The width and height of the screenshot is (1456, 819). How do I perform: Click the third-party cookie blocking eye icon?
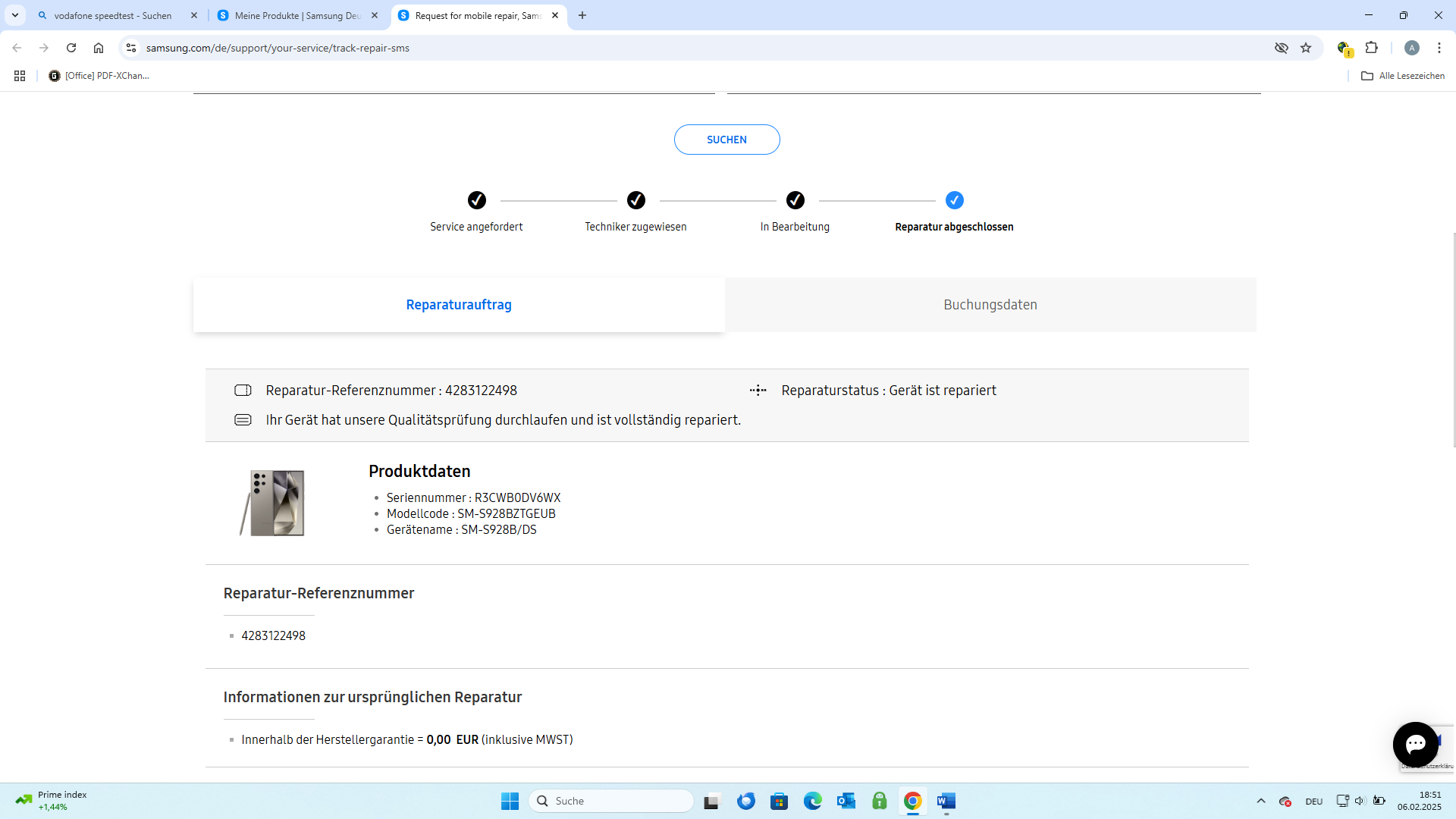(1282, 48)
